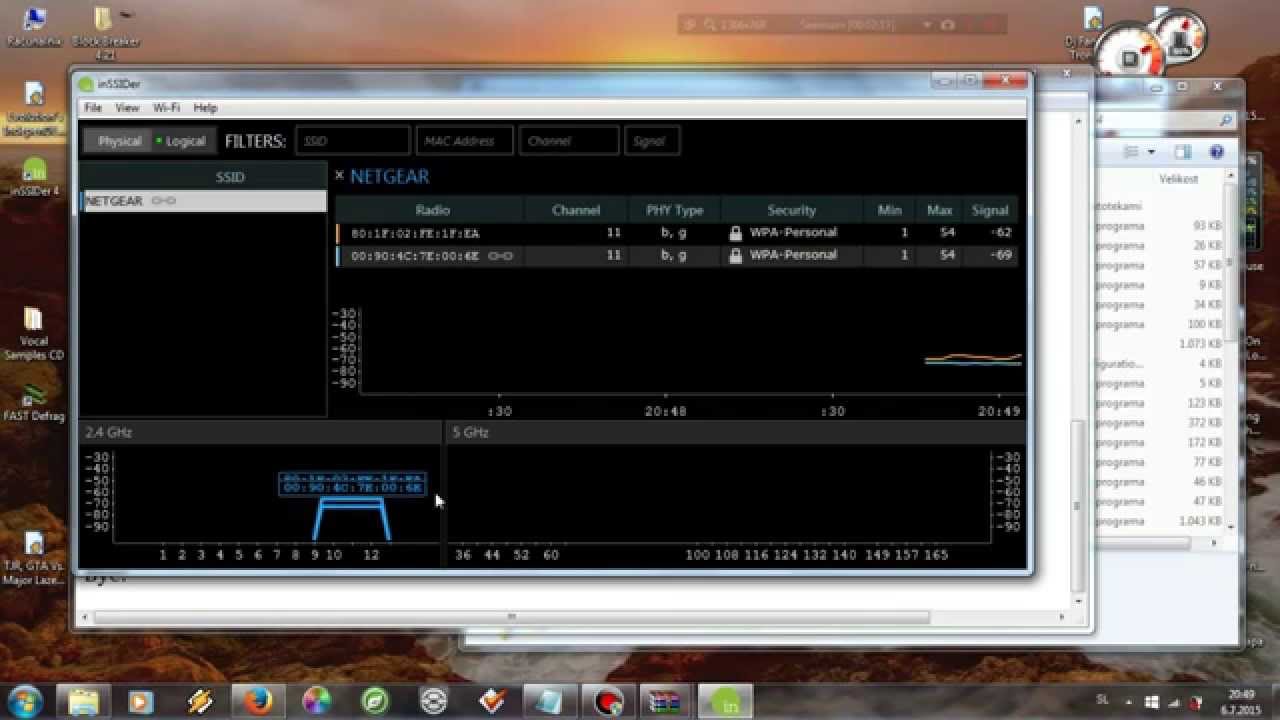Screen dimensions: 1280x720
Task: Click change view icon in Explorer window
Action: tap(1131, 152)
